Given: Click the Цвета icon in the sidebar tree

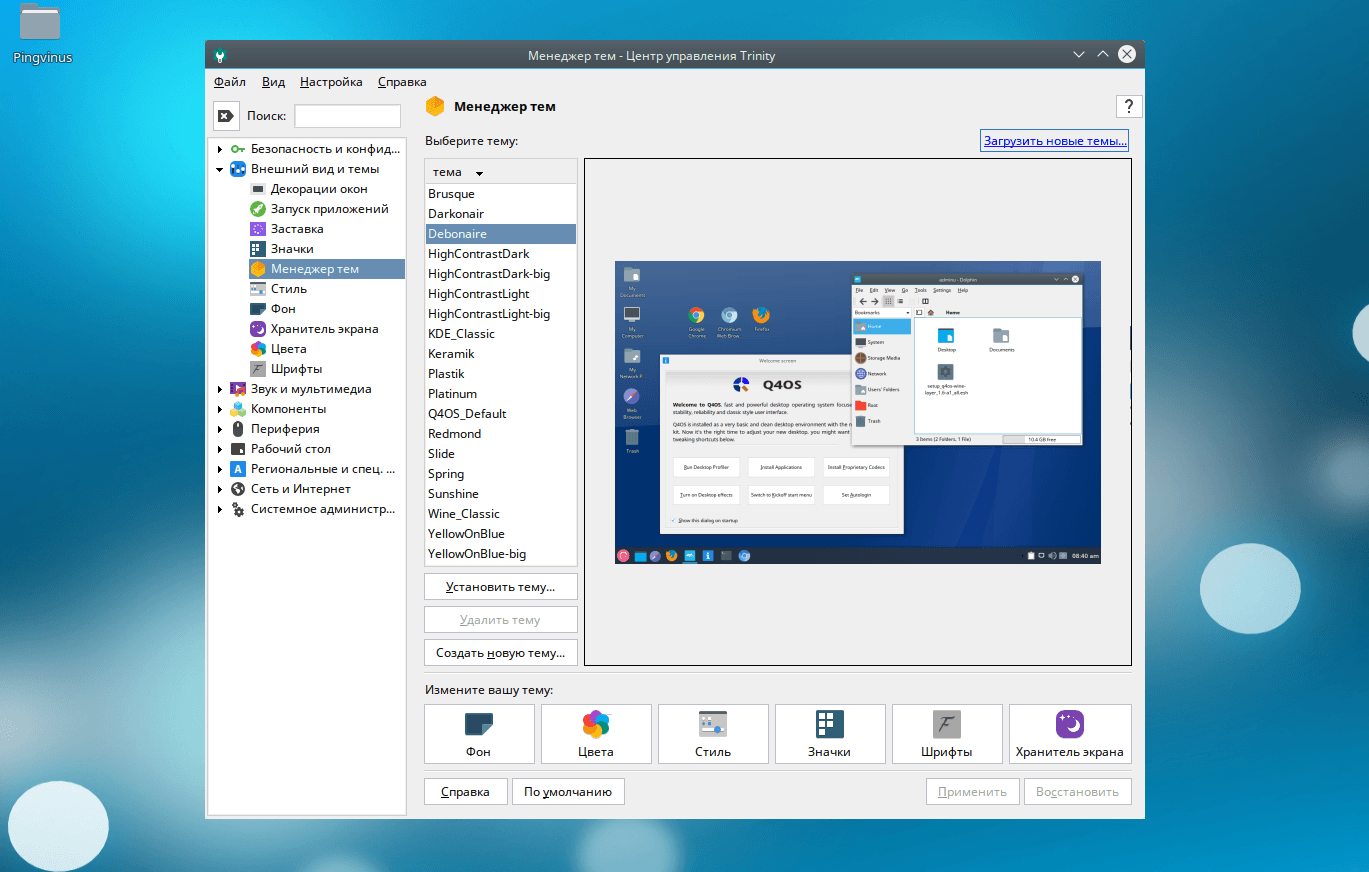Looking at the screenshot, I should click(258, 349).
